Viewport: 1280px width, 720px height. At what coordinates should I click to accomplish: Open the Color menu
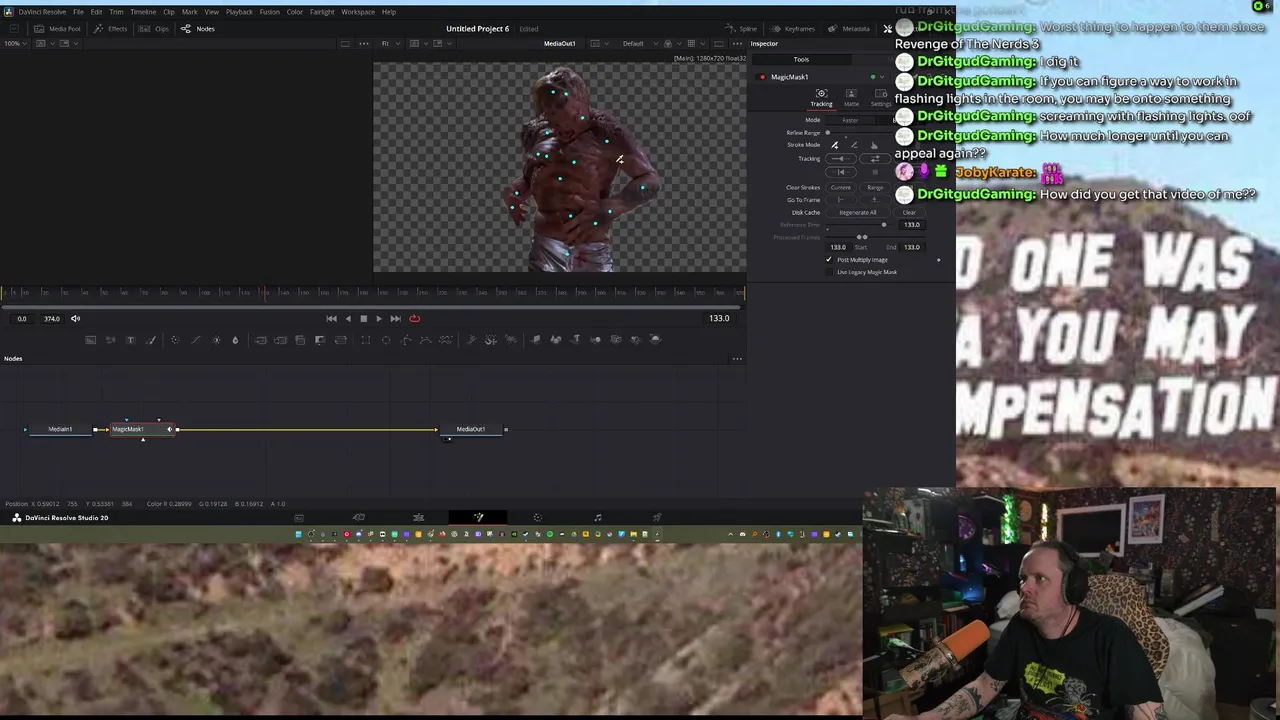295,12
